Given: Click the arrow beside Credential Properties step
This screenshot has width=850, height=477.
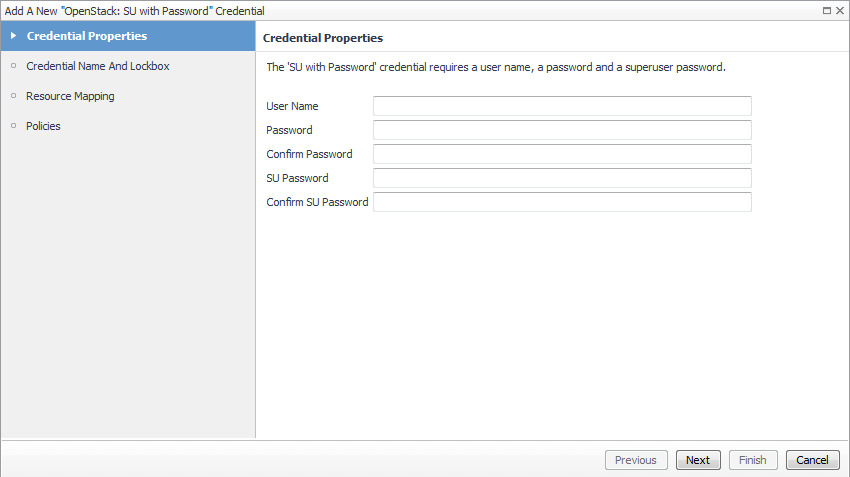Looking at the screenshot, I should (x=13, y=36).
